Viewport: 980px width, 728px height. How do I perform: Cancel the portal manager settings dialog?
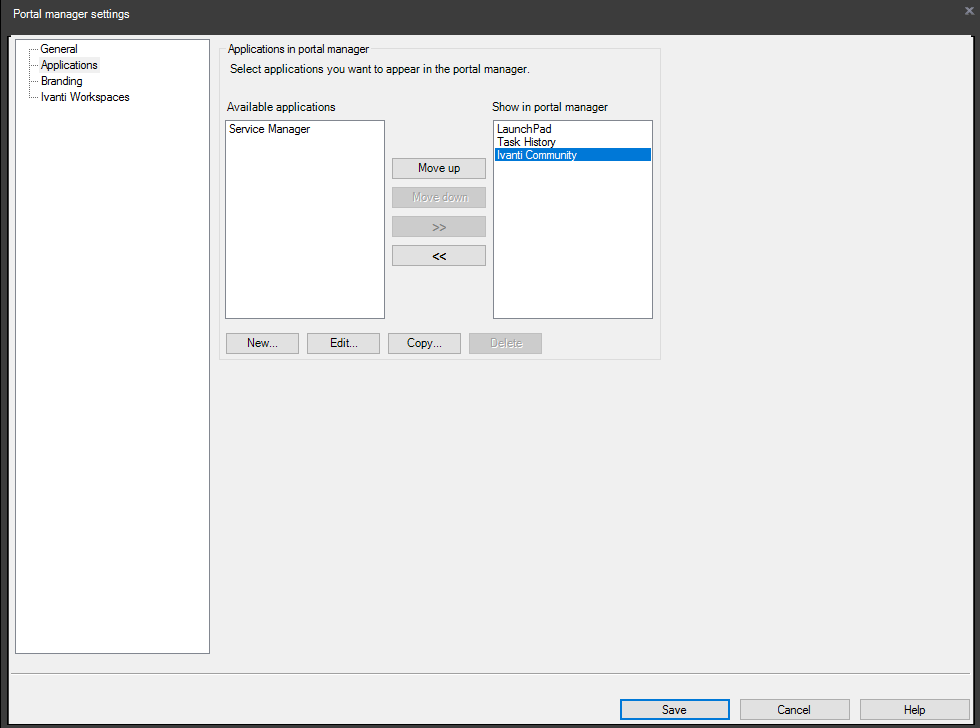[794, 709]
